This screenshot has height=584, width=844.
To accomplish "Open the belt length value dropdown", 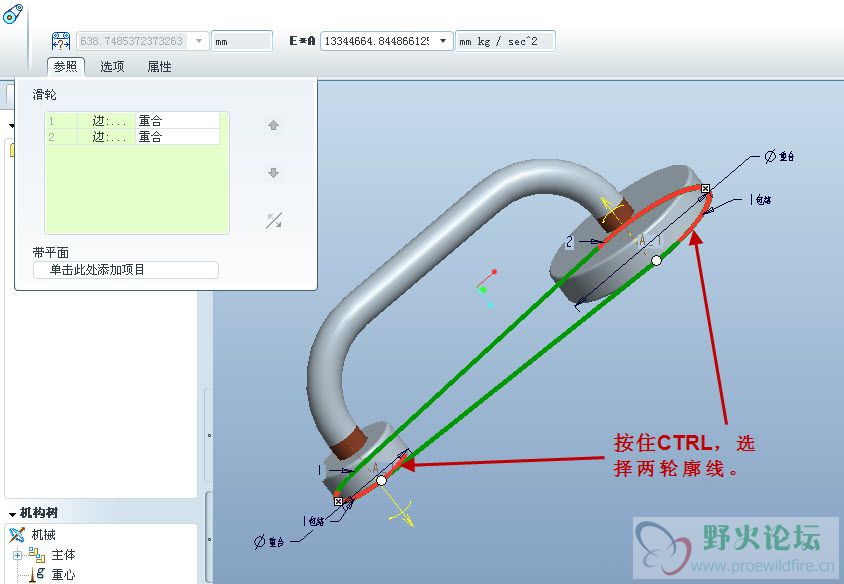I will (199, 41).
